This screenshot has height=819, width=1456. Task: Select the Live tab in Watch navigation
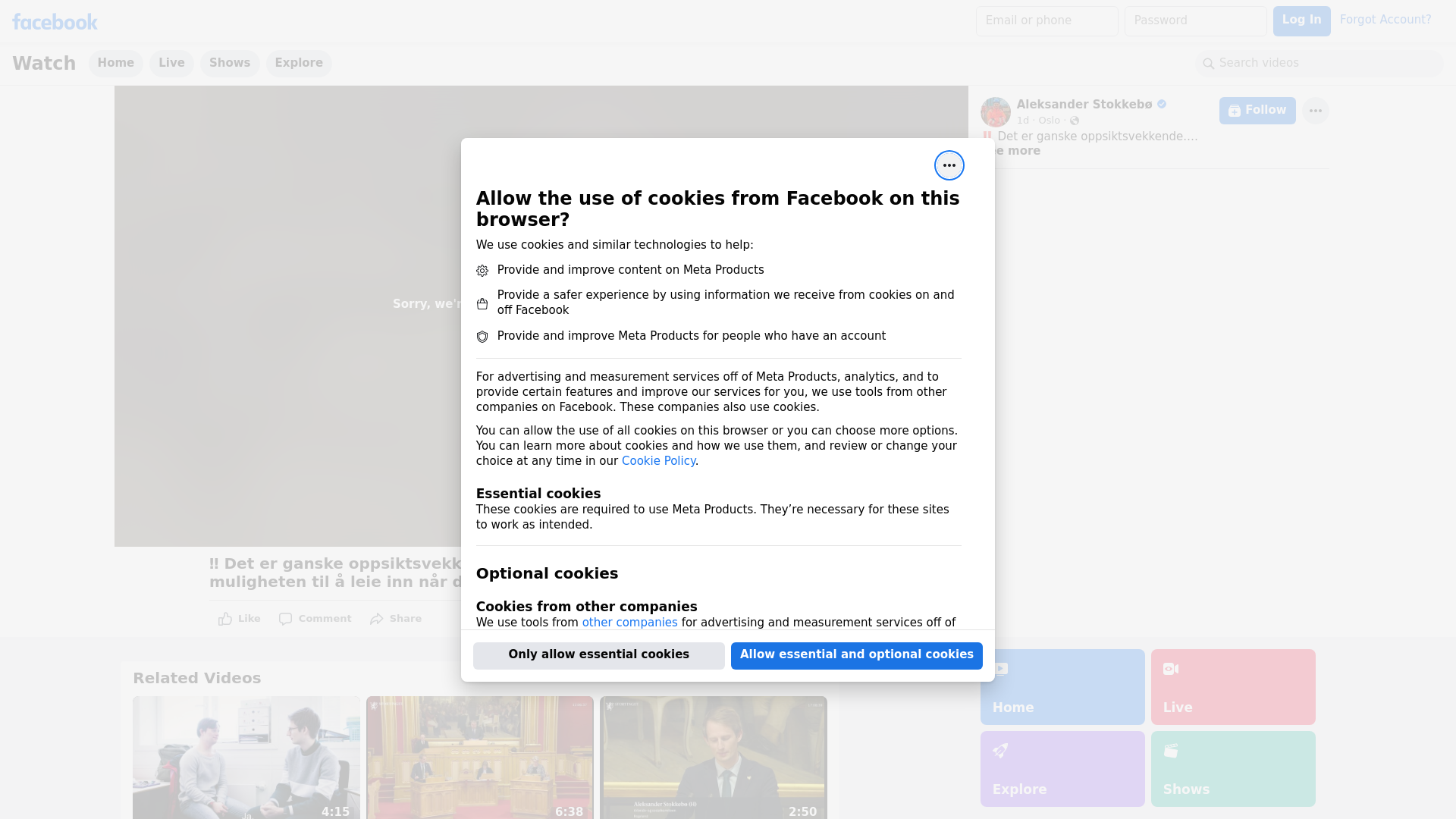point(171,64)
